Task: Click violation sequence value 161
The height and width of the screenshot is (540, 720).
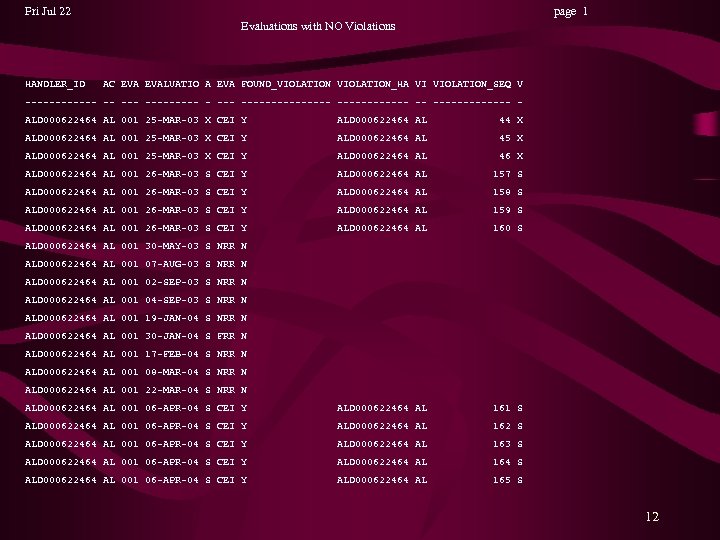Action: (501, 408)
